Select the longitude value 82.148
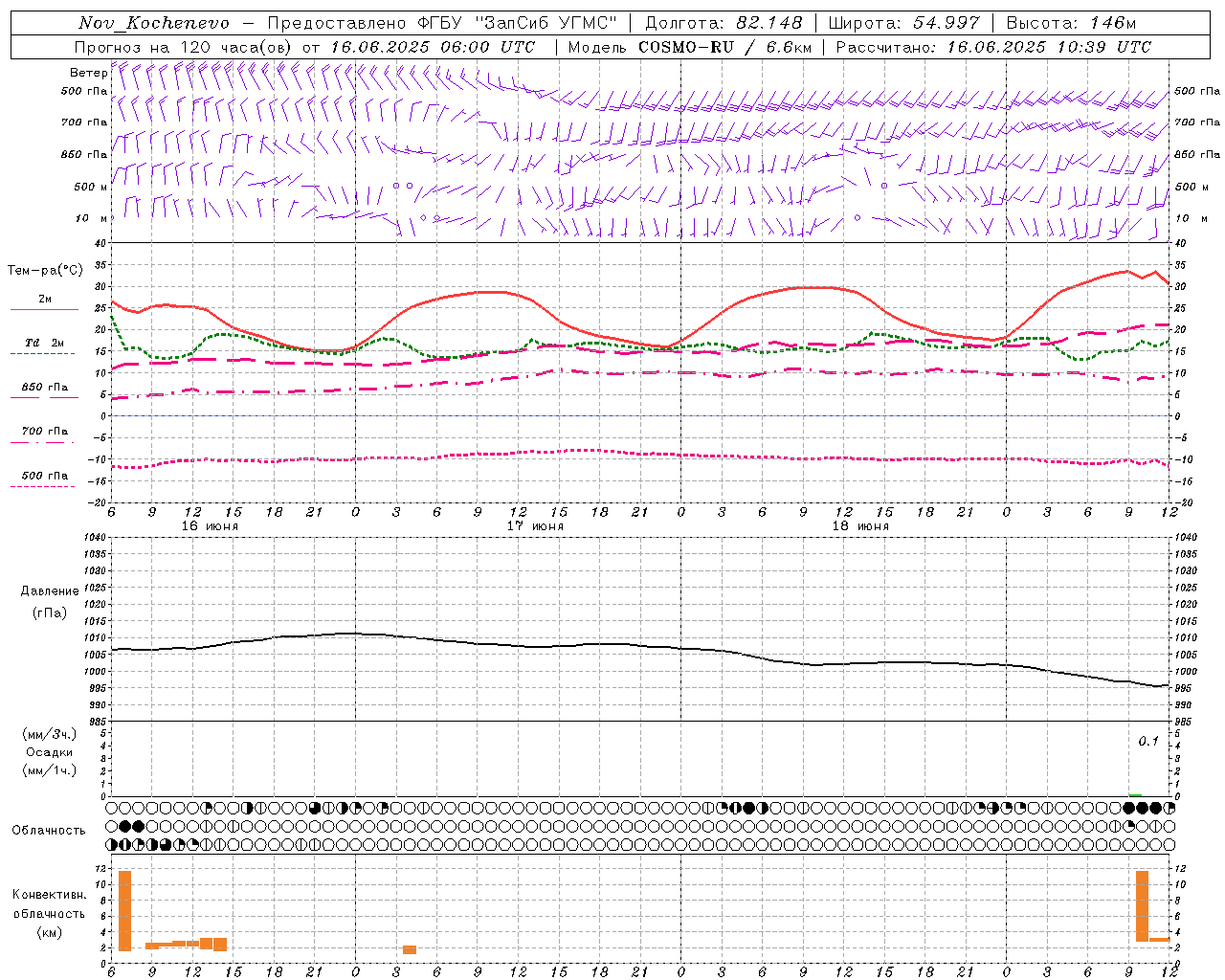 [x=769, y=23]
